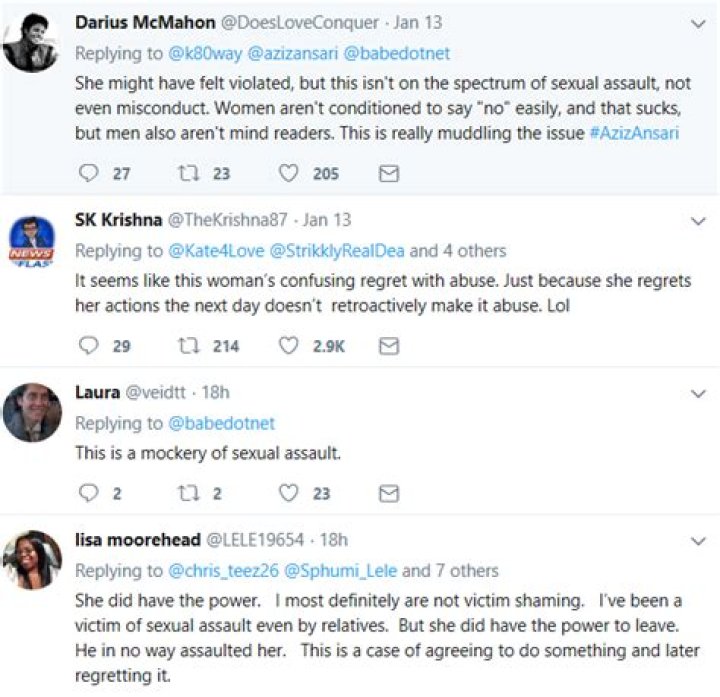720x697 pixels.
Task: Retweet Laura's tweet
Action: [x=187, y=492]
